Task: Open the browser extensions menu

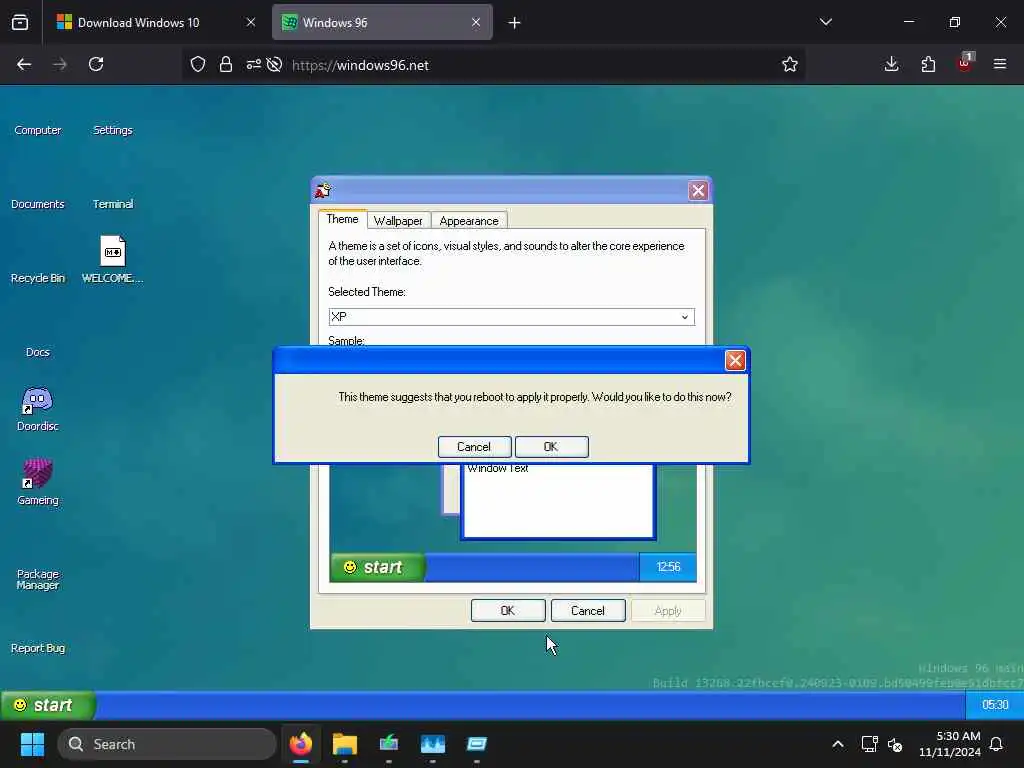Action: point(928,64)
